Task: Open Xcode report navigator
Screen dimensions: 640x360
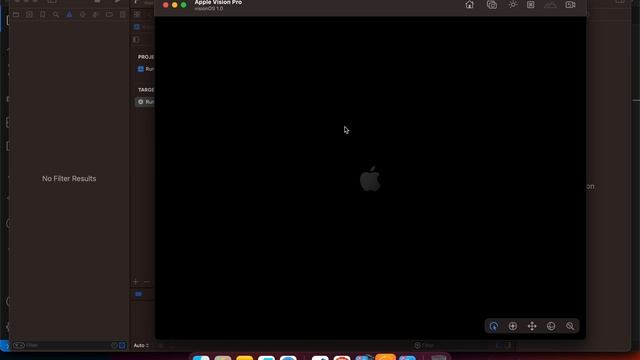Action: coord(122,15)
